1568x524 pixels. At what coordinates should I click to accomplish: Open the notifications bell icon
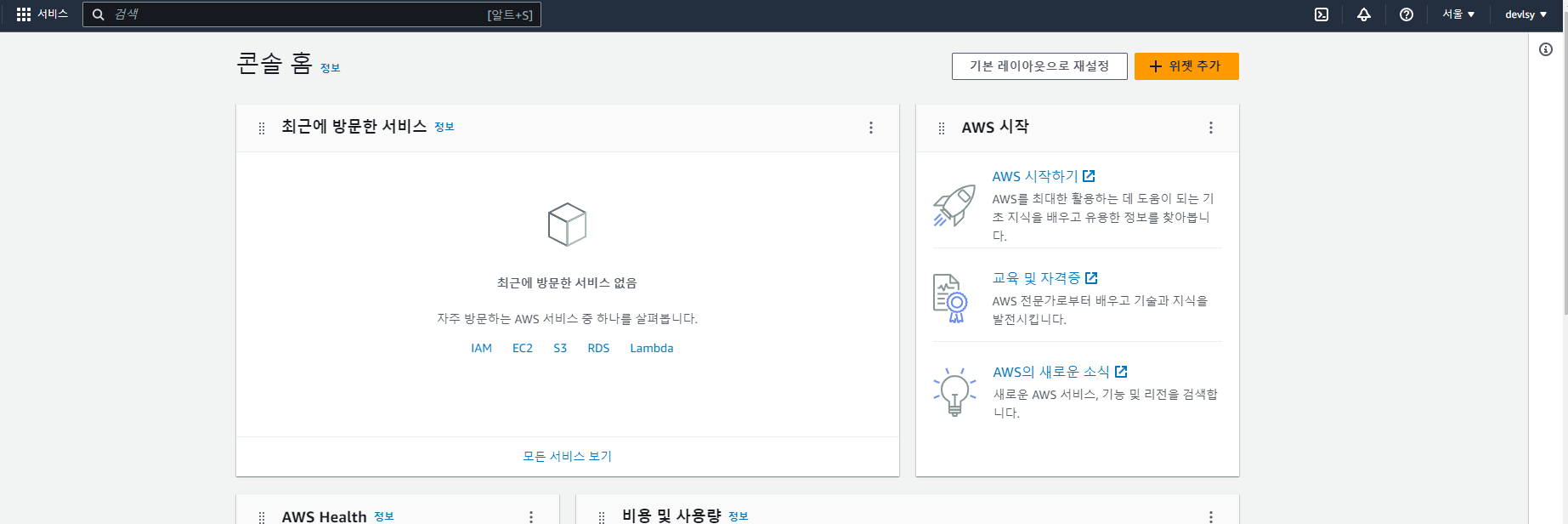tap(1364, 14)
